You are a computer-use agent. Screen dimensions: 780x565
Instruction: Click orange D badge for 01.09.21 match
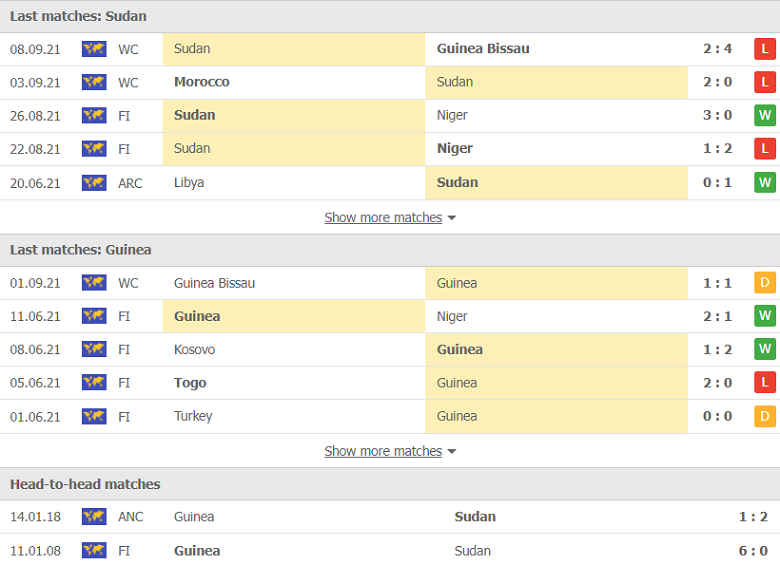764,283
